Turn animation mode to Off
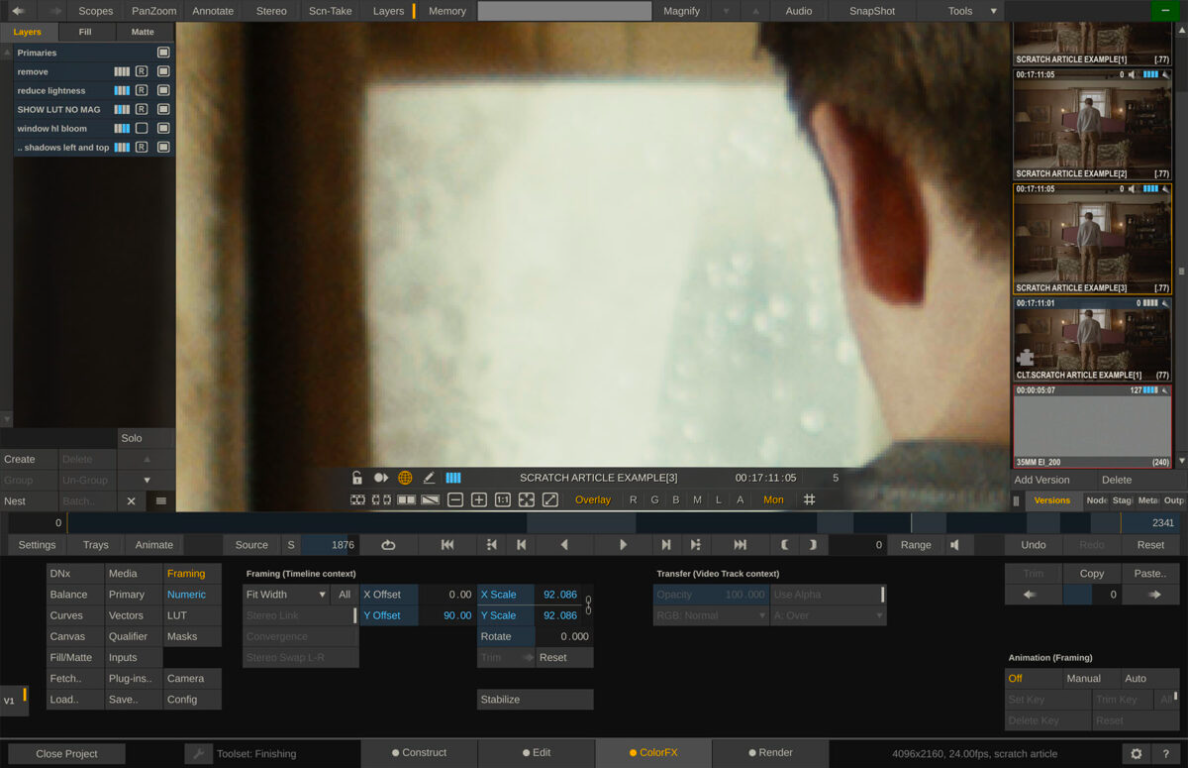 click(x=1015, y=679)
